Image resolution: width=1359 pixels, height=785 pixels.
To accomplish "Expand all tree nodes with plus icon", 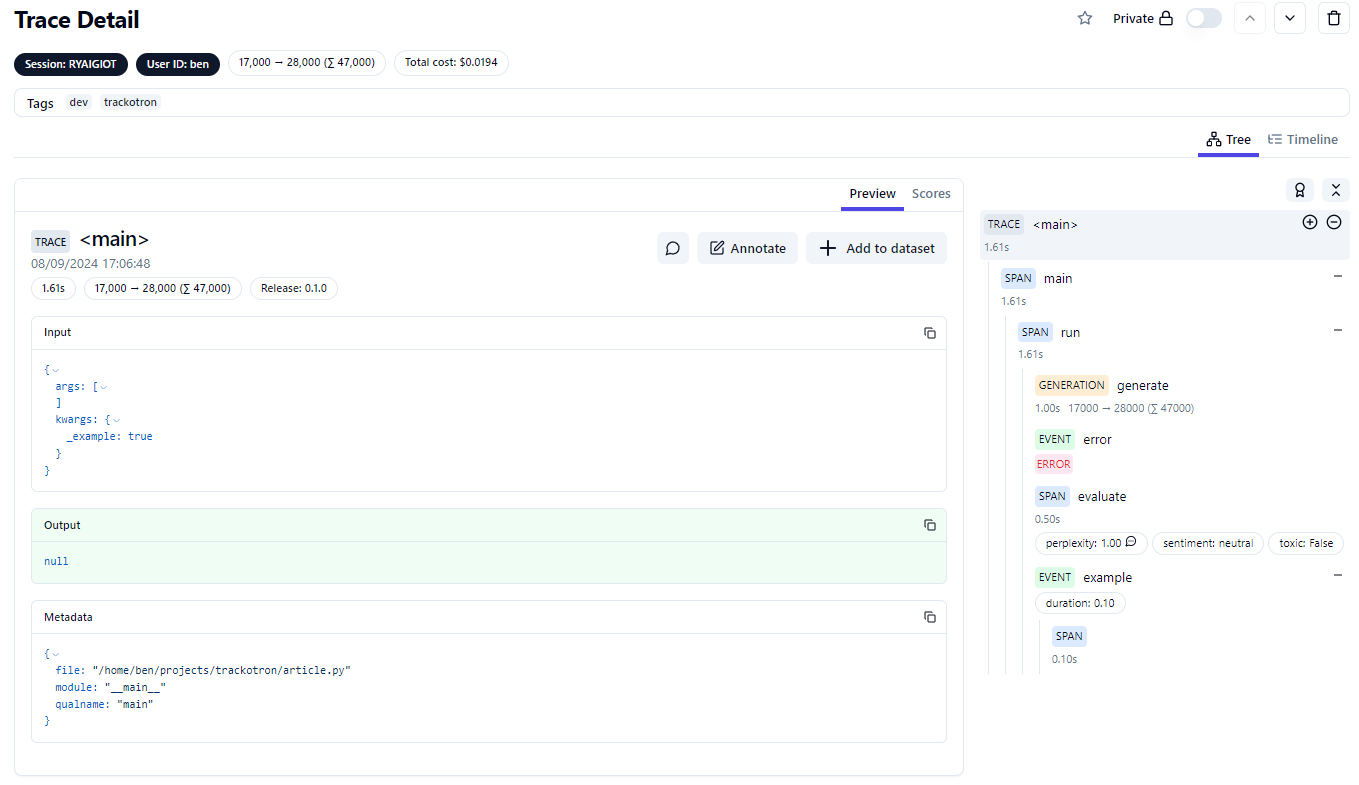I will (x=1309, y=222).
